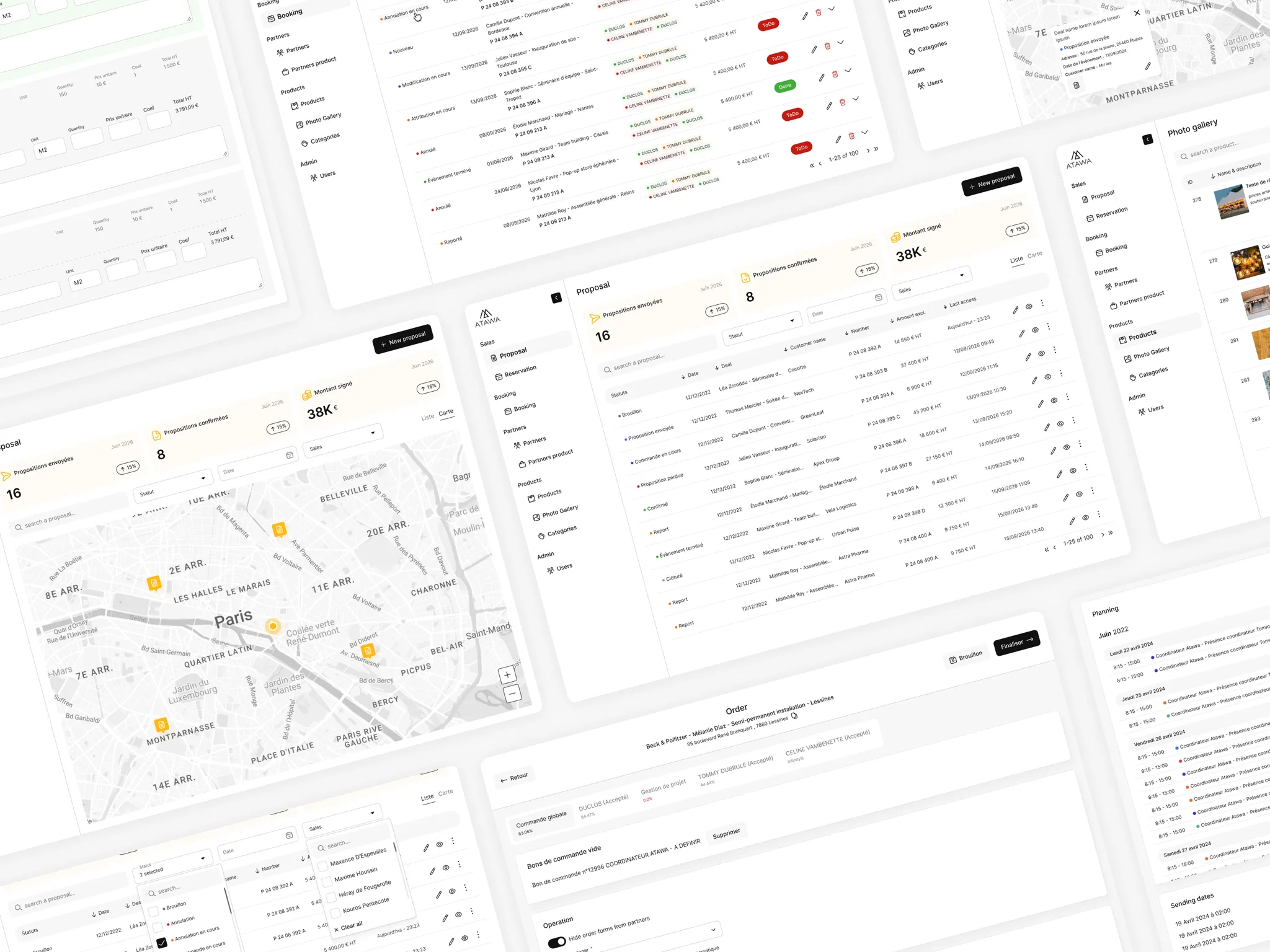Open the thumbnail of product 278 in Photo gallery
This screenshot has width=1270, height=952.
click(1231, 203)
